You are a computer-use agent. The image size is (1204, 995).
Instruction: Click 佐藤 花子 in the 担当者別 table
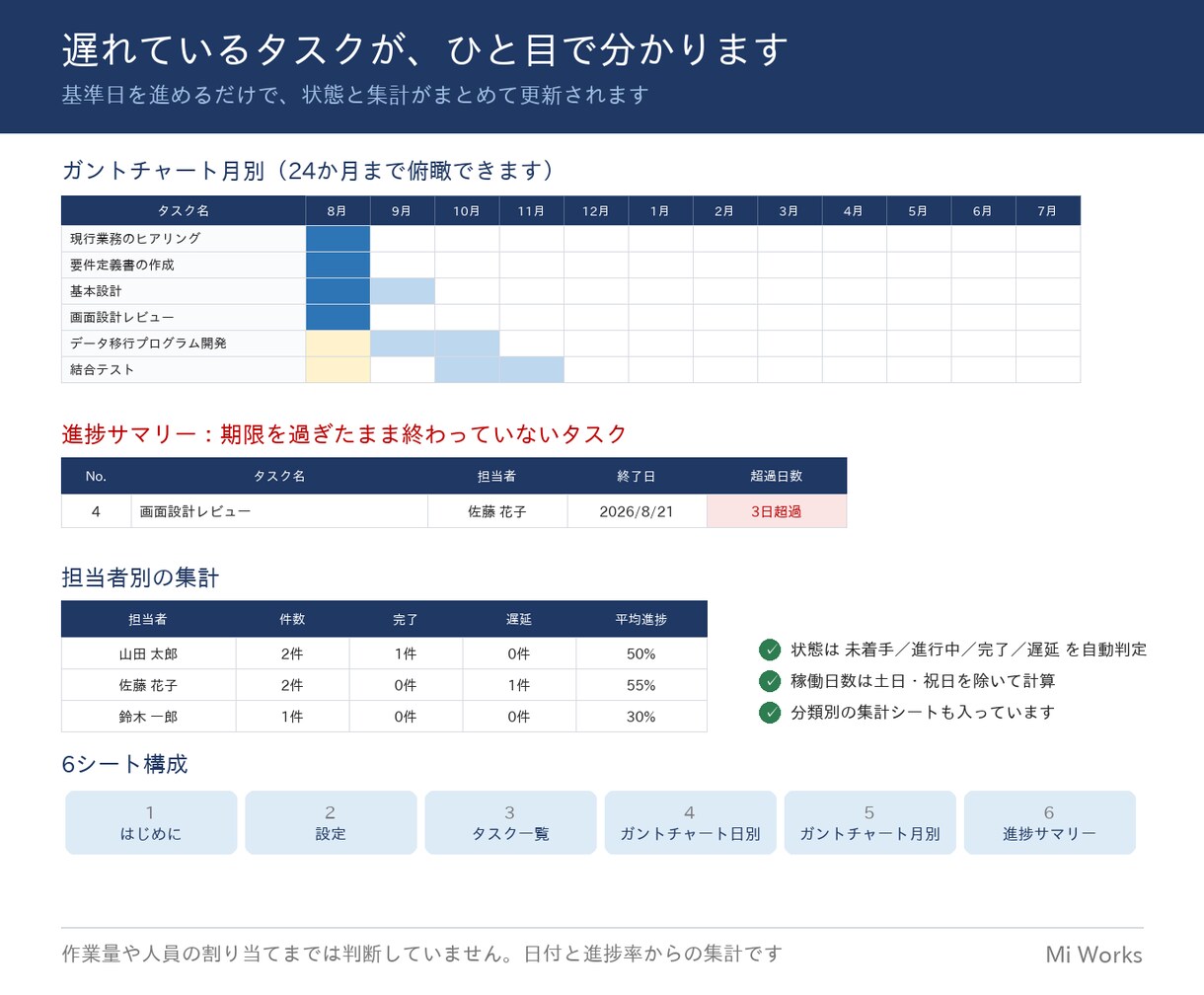click(x=148, y=685)
